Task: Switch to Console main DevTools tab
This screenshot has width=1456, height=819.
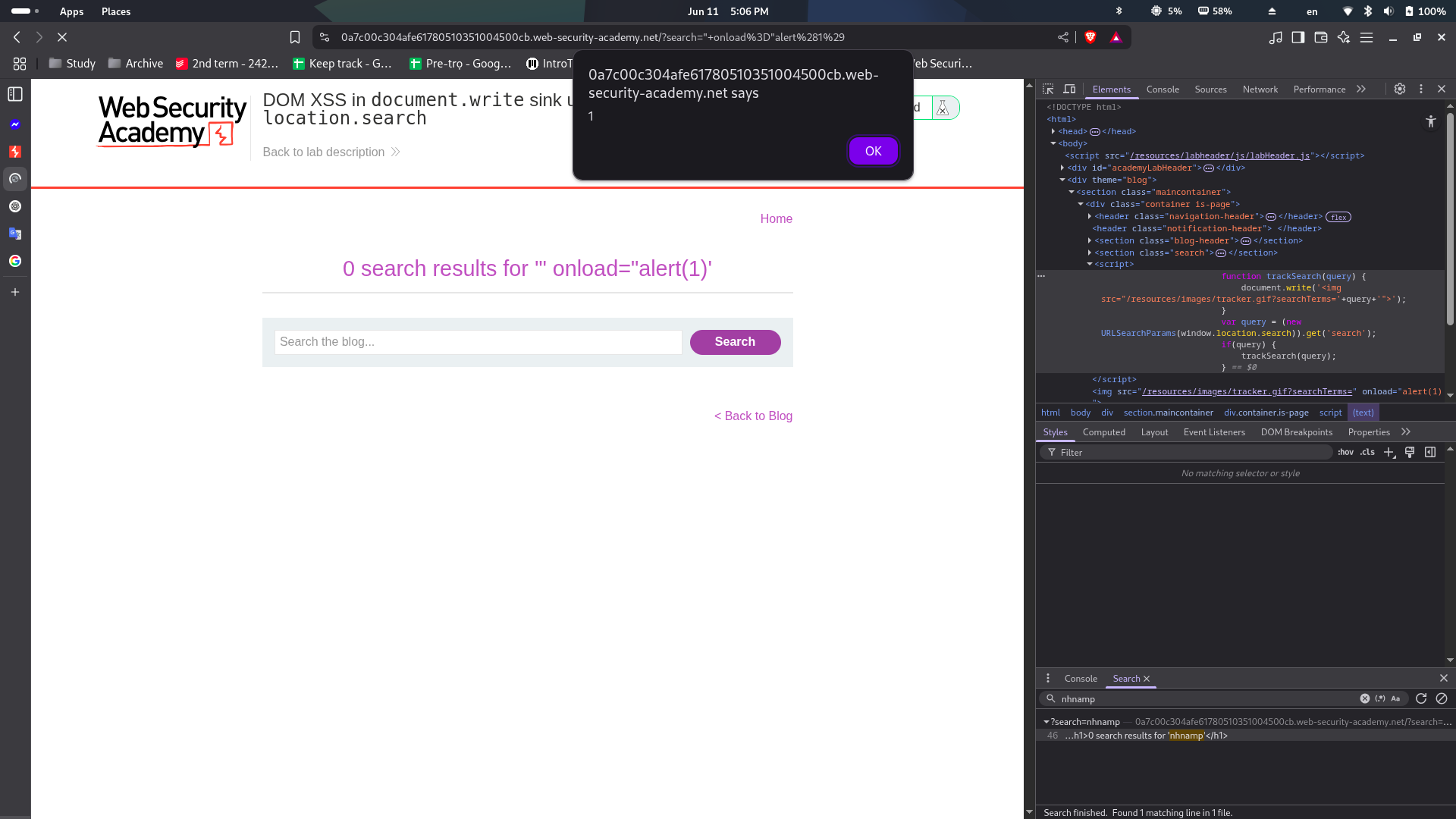Action: (x=1163, y=89)
